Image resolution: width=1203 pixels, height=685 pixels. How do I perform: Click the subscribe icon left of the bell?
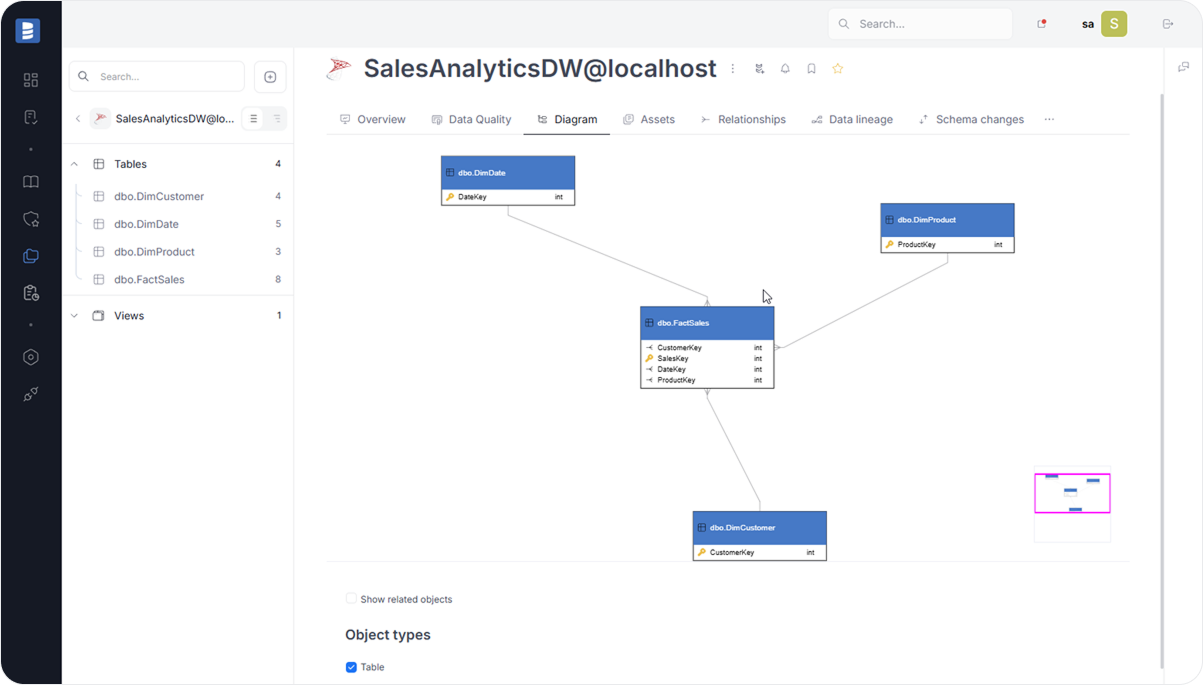click(759, 68)
